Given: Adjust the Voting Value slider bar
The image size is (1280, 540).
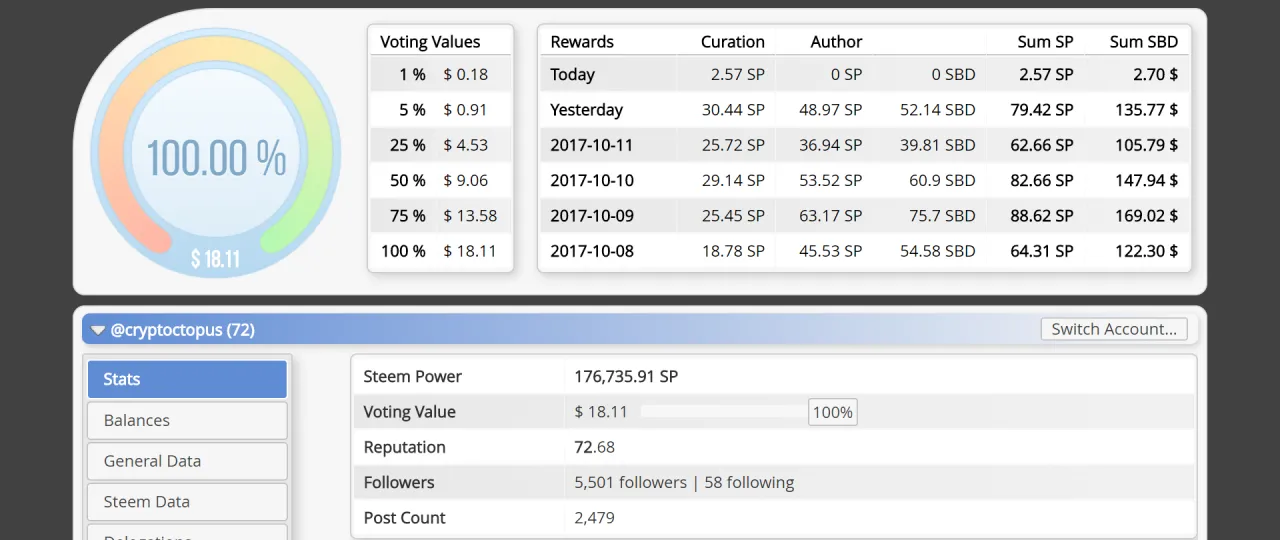Looking at the screenshot, I should pyautogui.click(x=723, y=412).
